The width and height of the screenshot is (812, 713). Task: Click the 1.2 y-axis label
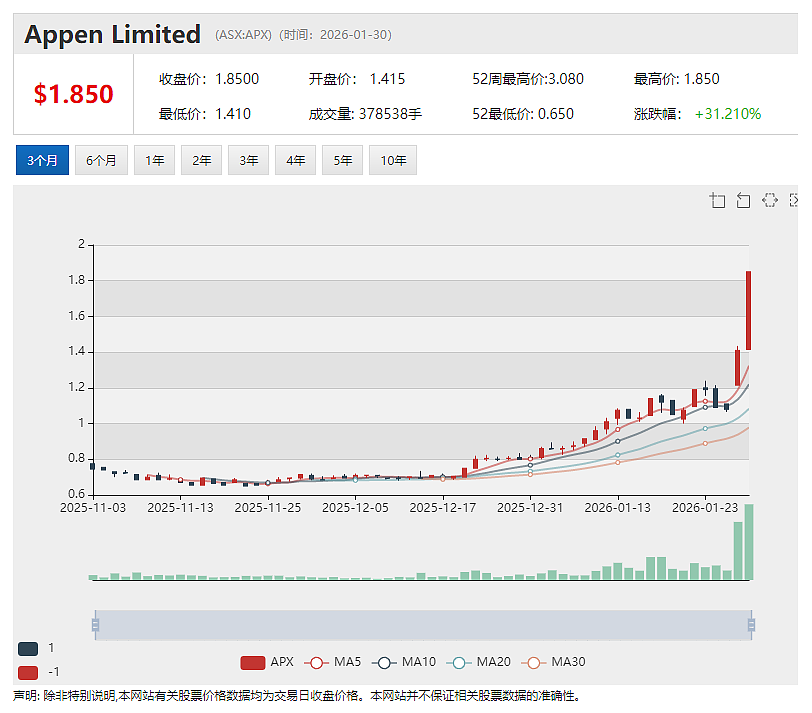[77, 387]
